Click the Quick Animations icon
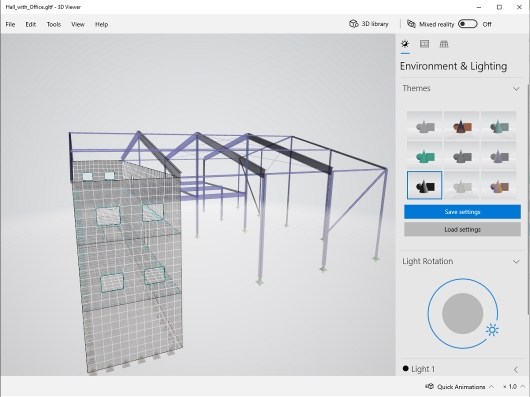Viewport: 530px width, 397px height. tap(429, 386)
